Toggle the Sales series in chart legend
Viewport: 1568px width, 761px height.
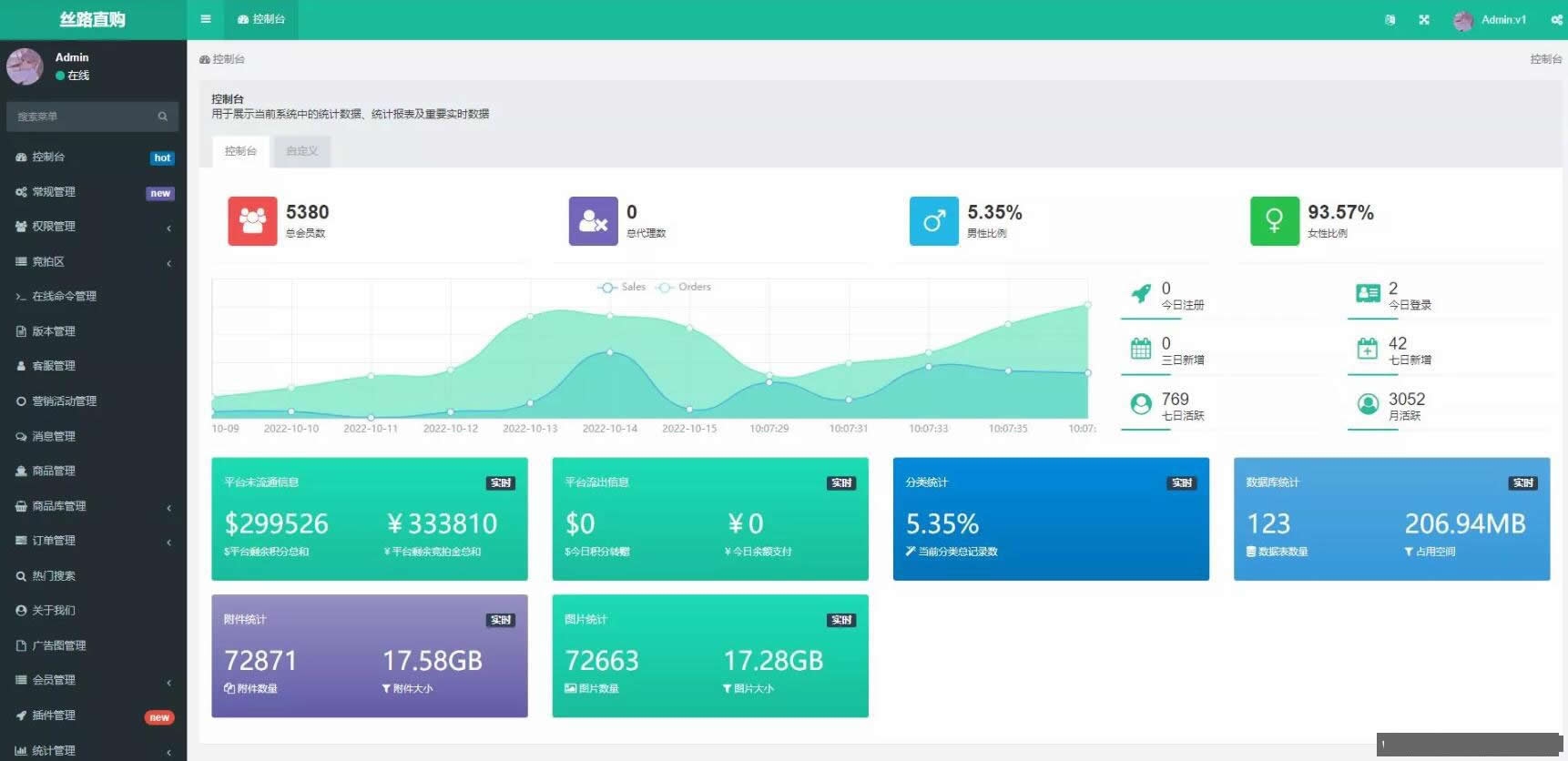tap(622, 288)
